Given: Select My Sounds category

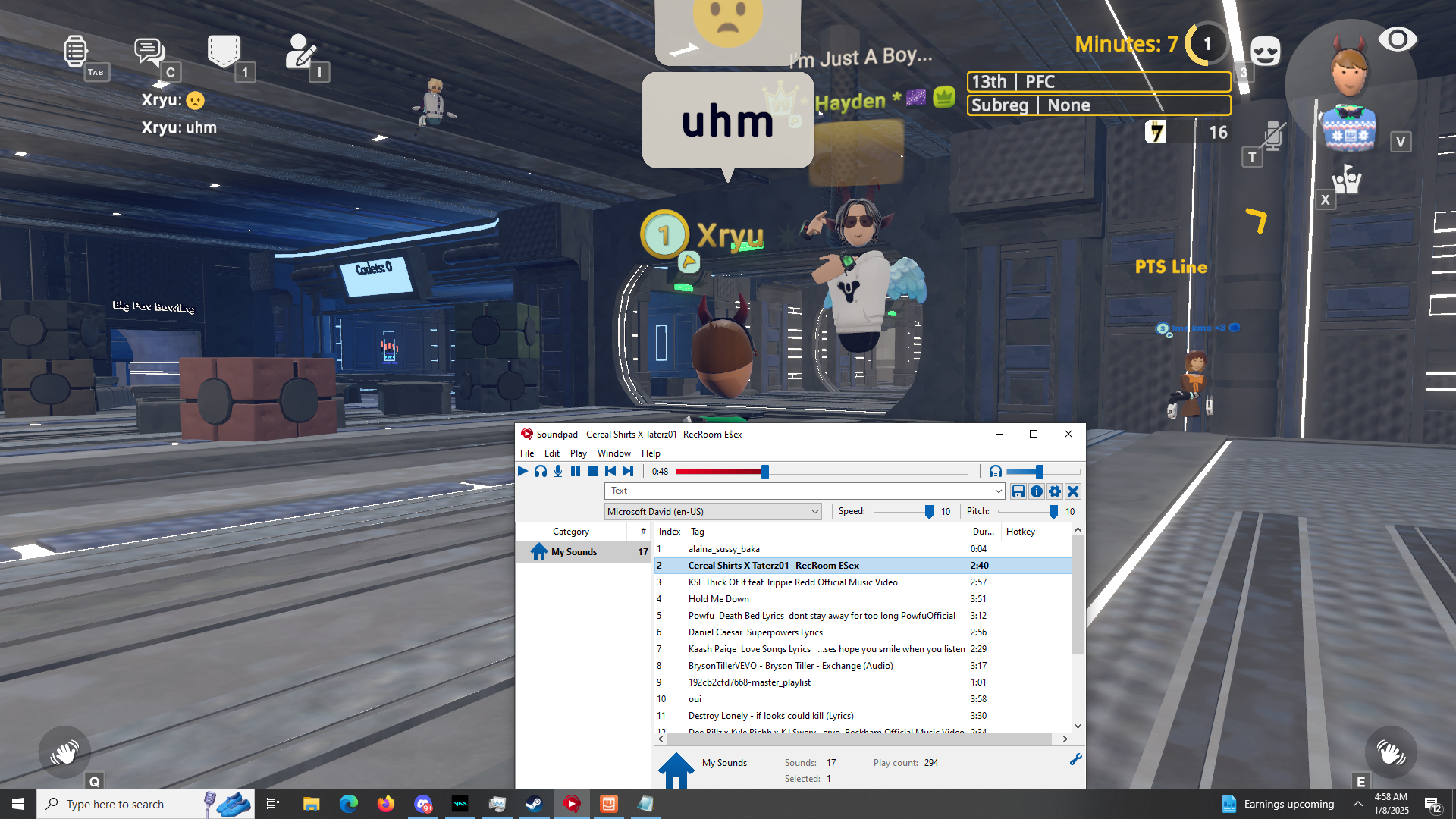Looking at the screenshot, I should [573, 552].
